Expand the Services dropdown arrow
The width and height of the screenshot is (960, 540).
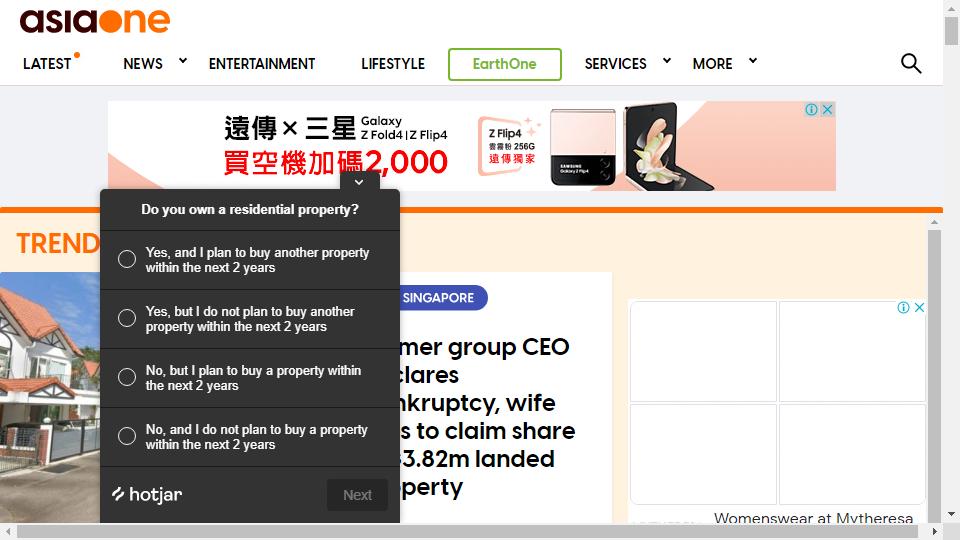[x=667, y=61]
